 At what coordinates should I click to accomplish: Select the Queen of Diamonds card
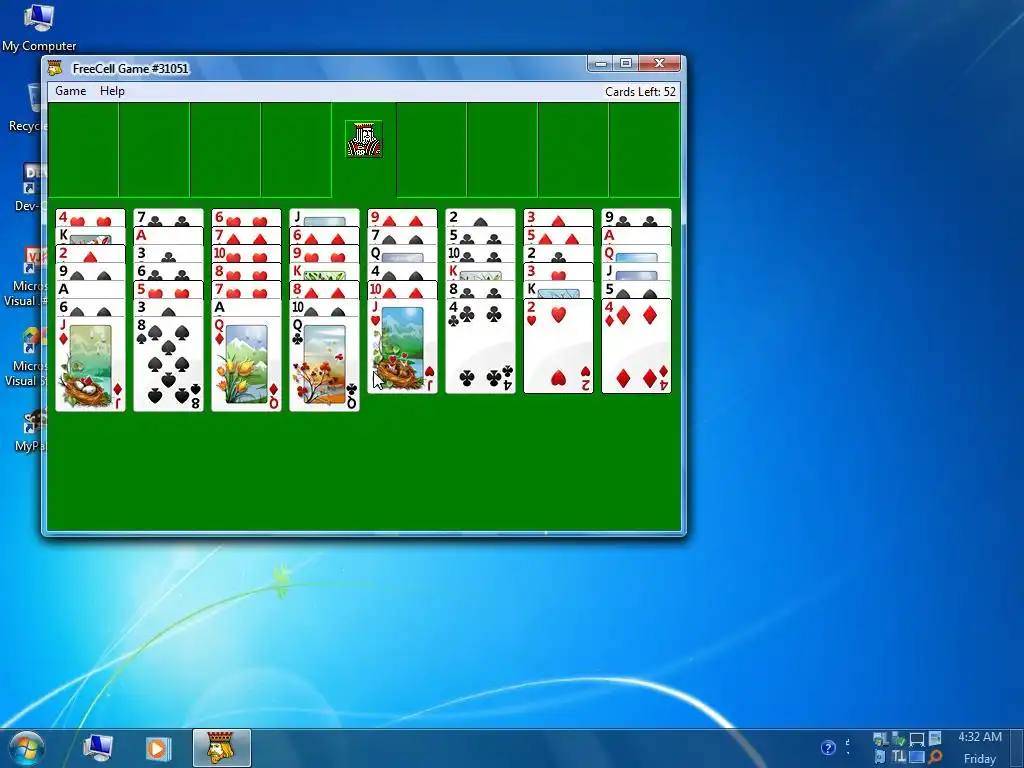tap(246, 364)
